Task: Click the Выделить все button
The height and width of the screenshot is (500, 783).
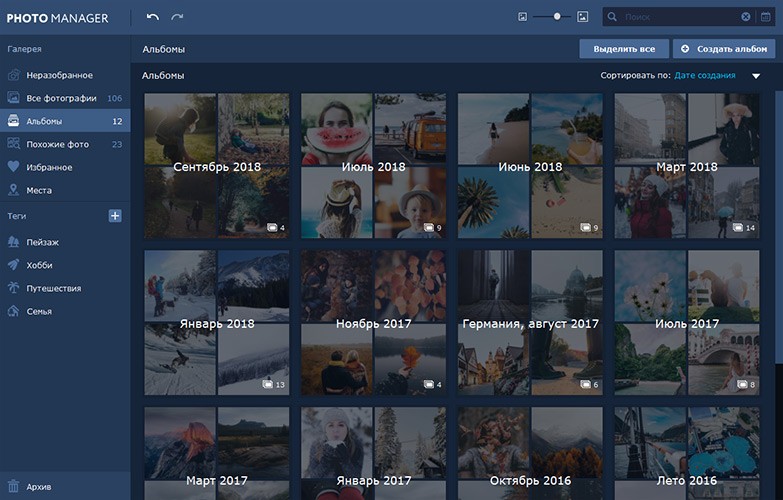Action: point(624,49)
